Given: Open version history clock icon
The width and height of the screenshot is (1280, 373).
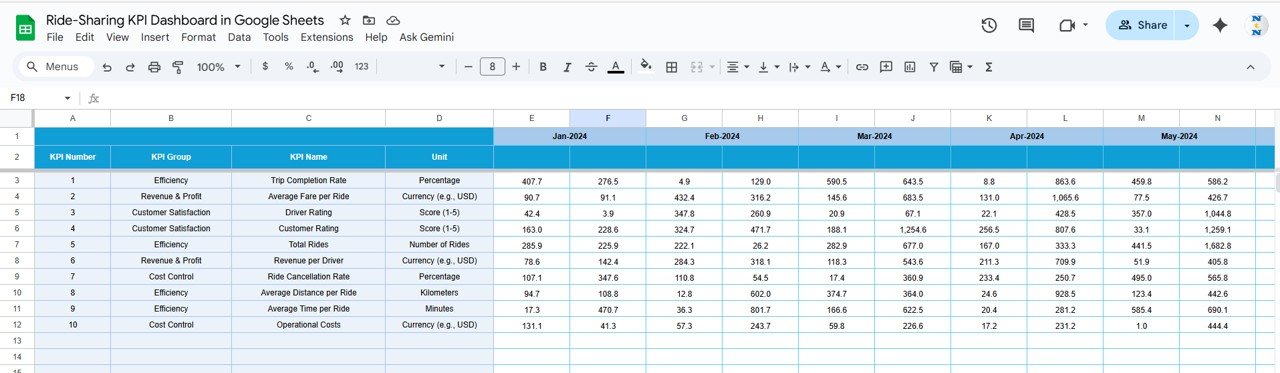Looking at the screenshot, I should coord(989,25).
